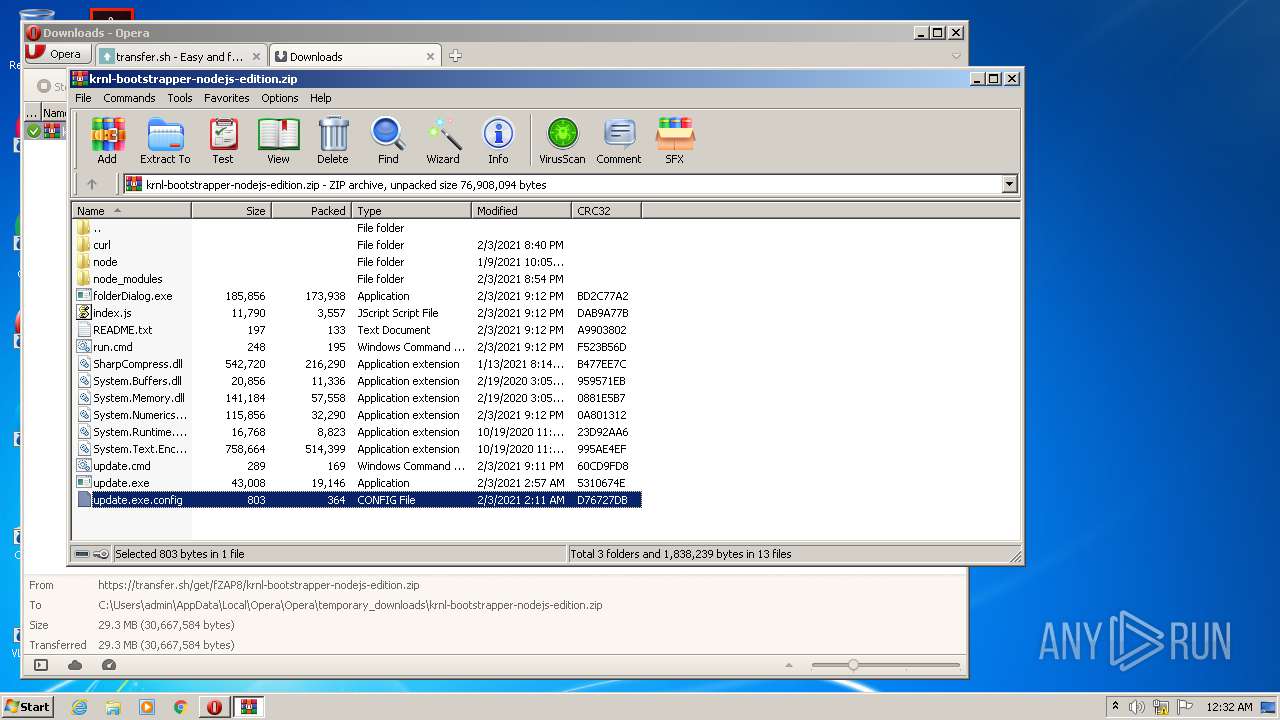
Task: Click the Opera panel toggle icon at bottom
Action: 41,665
